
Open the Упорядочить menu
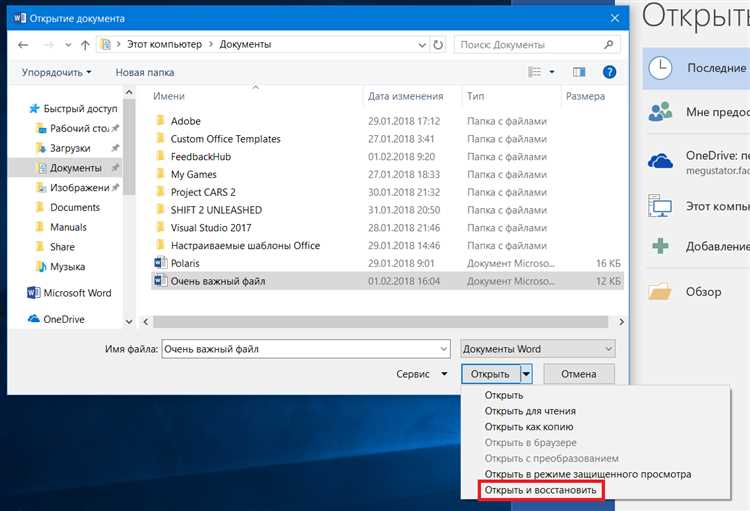[x=56, y=72]
